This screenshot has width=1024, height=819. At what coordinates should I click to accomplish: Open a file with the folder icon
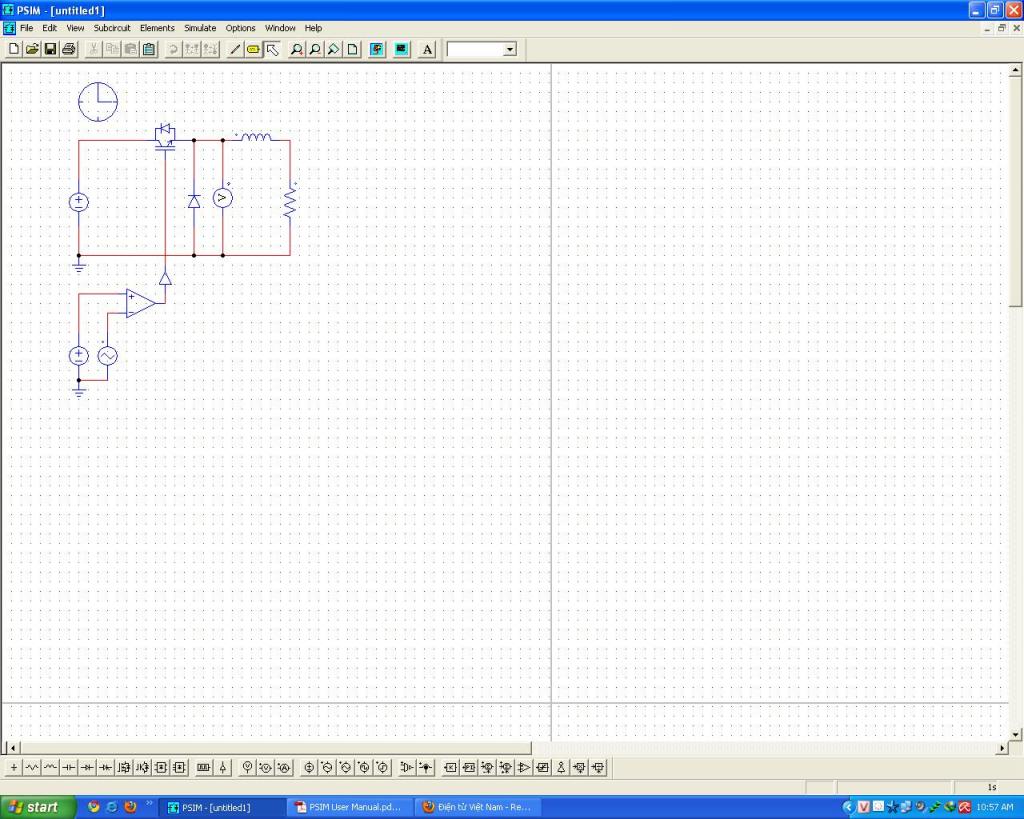click(x=31, y=49)
